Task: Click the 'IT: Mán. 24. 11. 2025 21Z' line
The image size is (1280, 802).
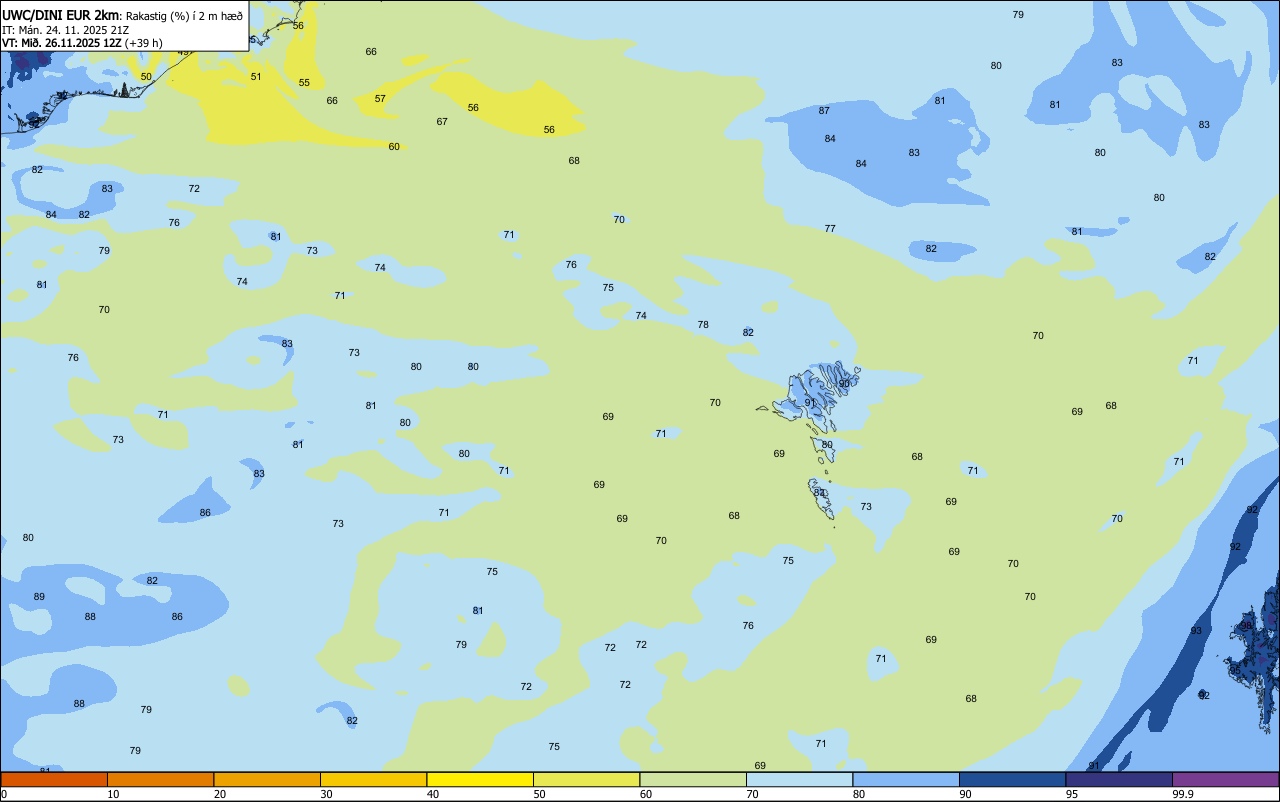Action: (x=64, y=29)
